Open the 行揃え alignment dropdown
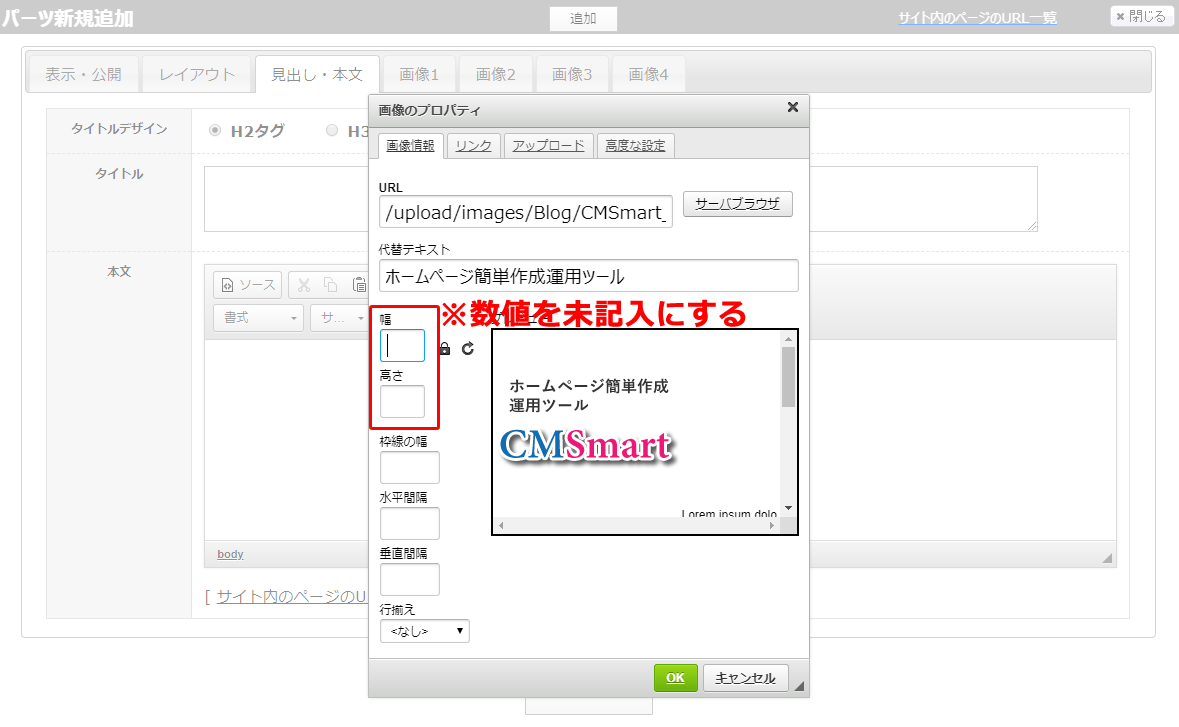The image size is (1179, 727). tap(425, 631)
